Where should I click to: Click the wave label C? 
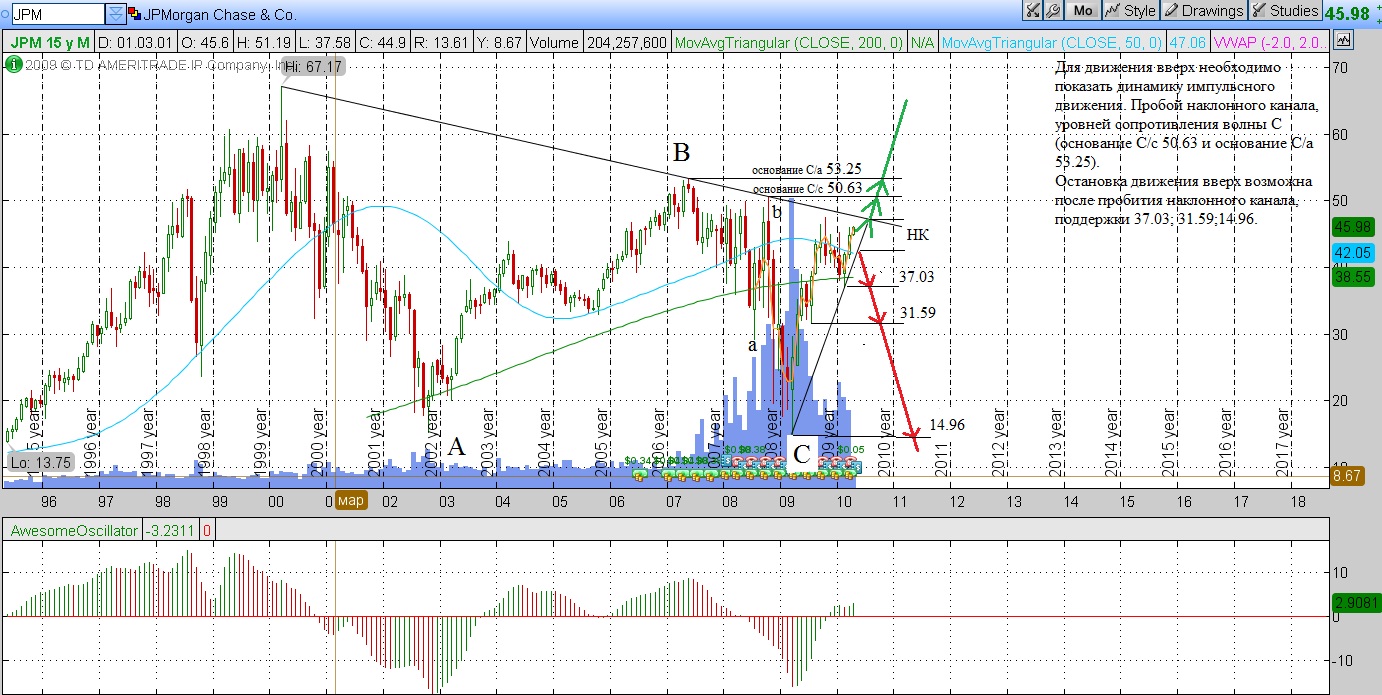[802, 455]
